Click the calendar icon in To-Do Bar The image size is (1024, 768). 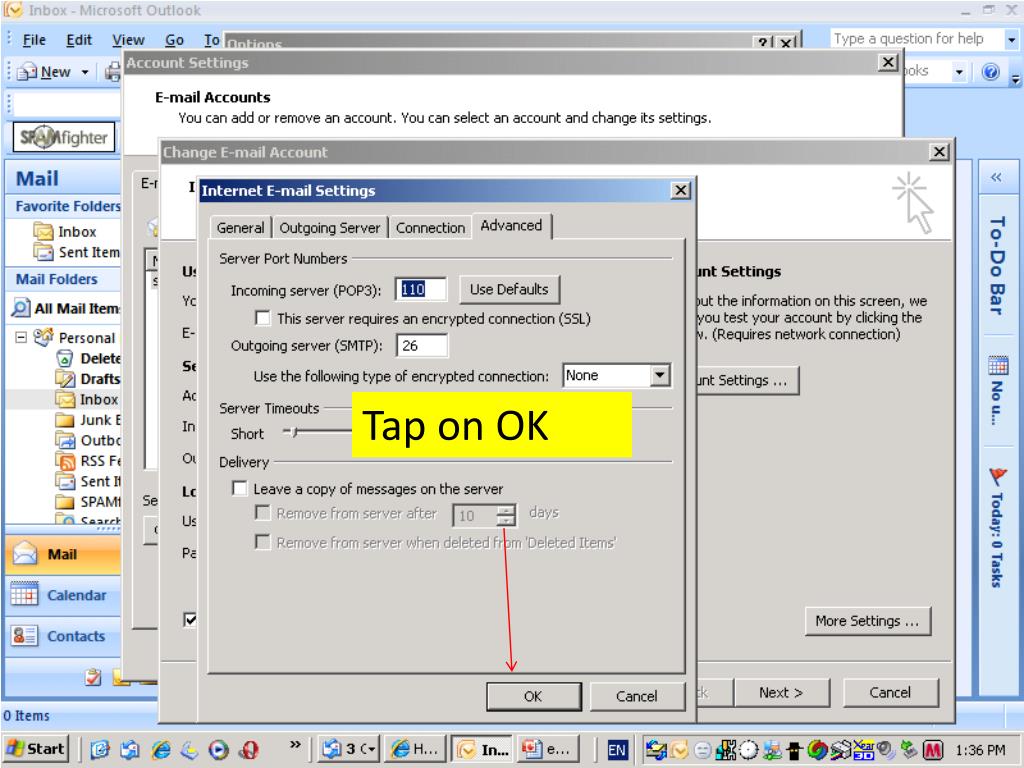pyautogui.click(x=998, y=366)
